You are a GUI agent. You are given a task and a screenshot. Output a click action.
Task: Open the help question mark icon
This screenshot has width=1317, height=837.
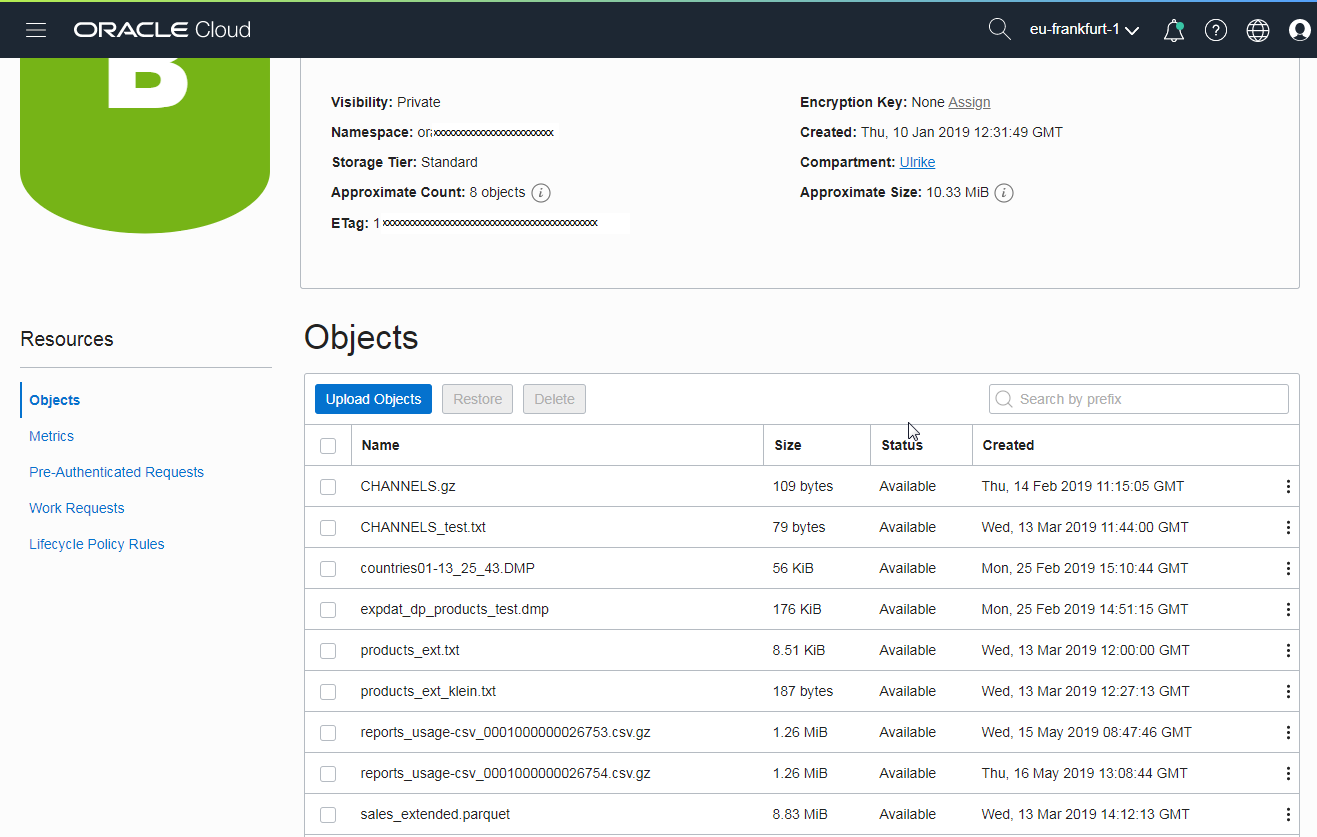pos(1215,31)
